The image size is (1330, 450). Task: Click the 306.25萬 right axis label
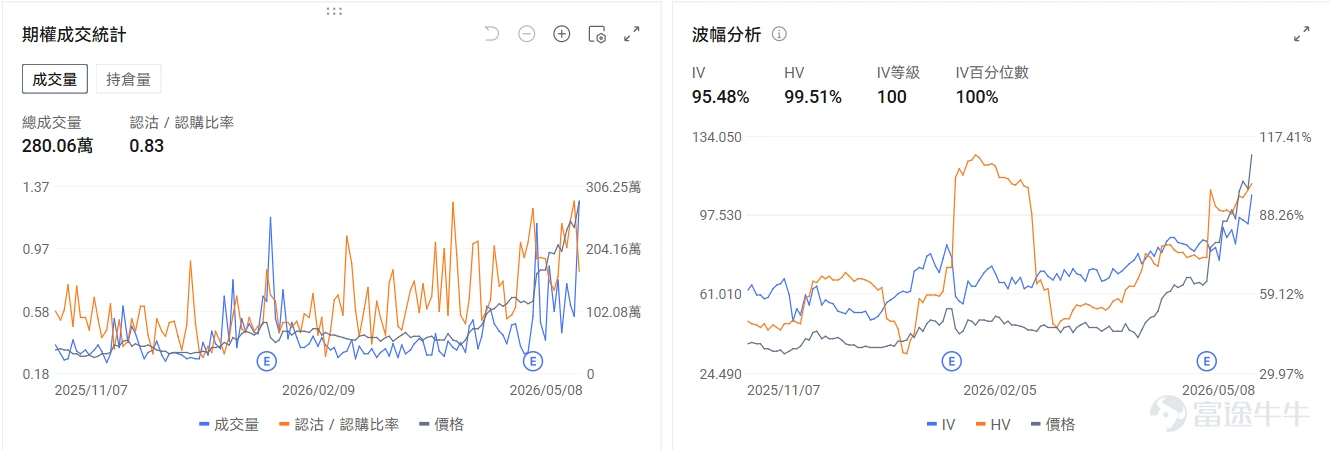[x=613, y=187]
